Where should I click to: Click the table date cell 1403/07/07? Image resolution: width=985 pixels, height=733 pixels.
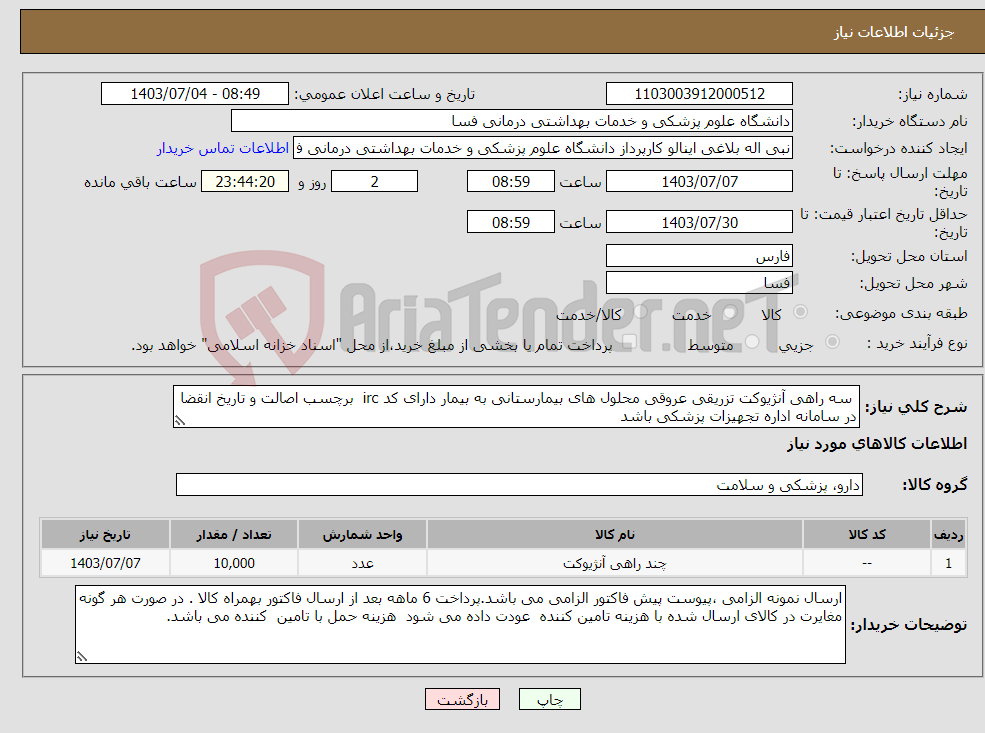coord(105,563)
